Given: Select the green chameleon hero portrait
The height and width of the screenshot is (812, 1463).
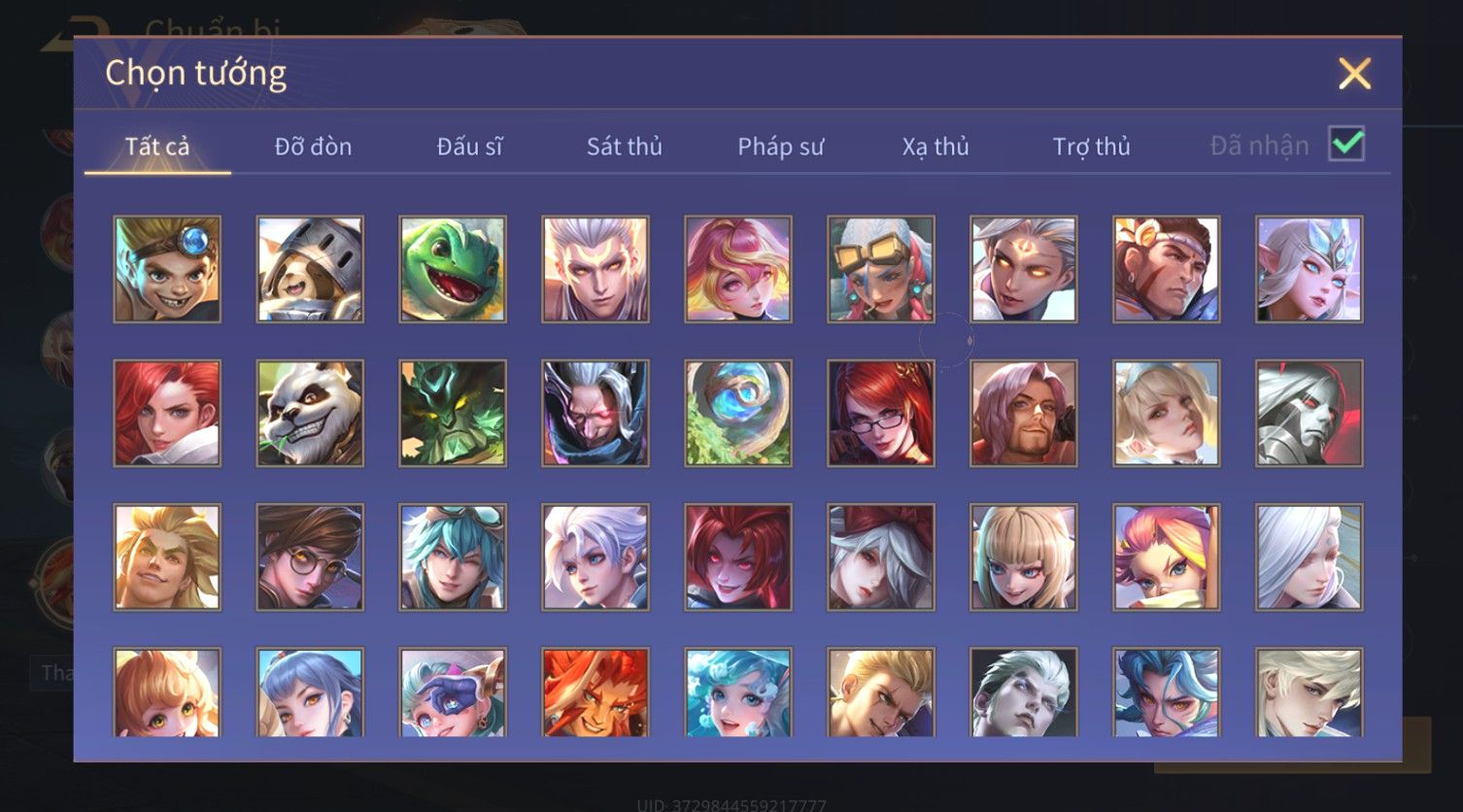Looking at the screenshot, I should [453, 269].
